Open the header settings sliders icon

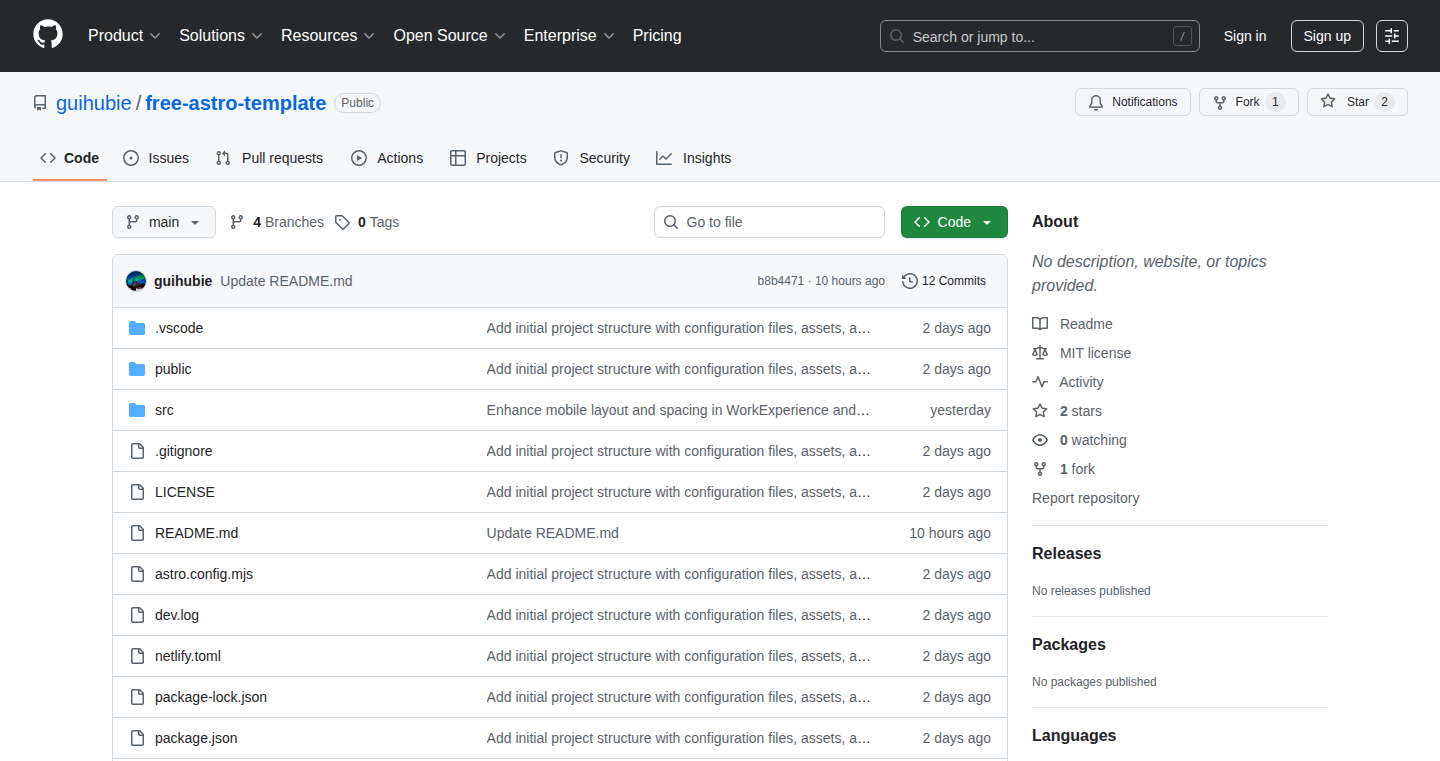click(1392, 36)
